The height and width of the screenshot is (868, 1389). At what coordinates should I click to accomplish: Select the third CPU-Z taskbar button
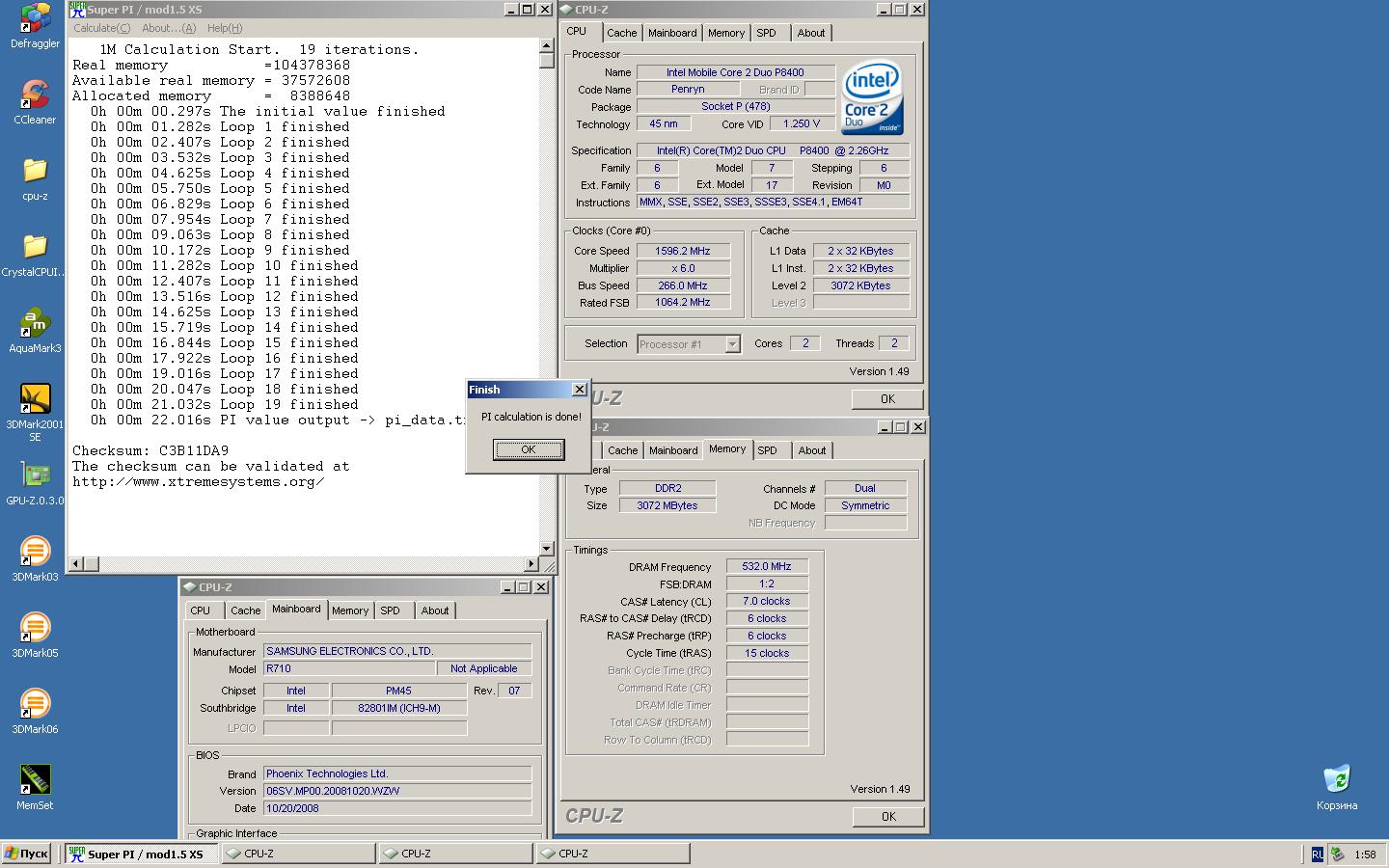coord(613,854)
